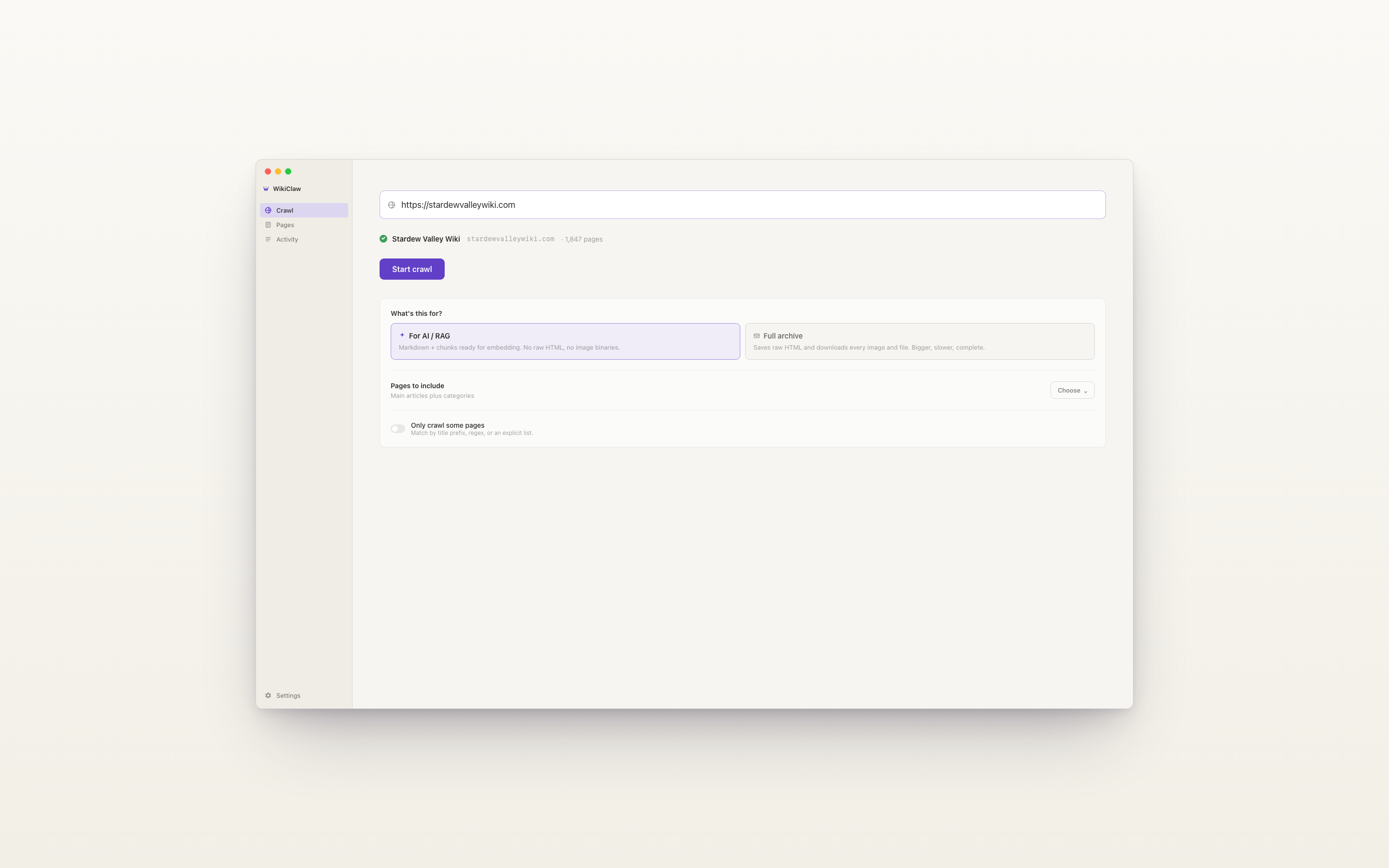Click the Settings gear icon
This screenshot has width=1389, height=868.
click(x=268, y=695)
